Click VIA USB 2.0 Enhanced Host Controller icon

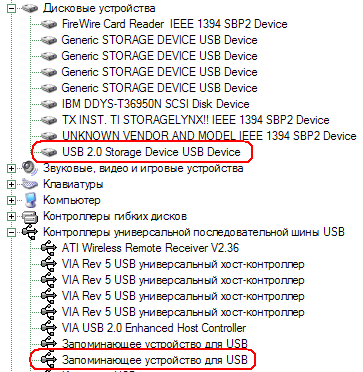pyautogui.click(x=49, y=328)
